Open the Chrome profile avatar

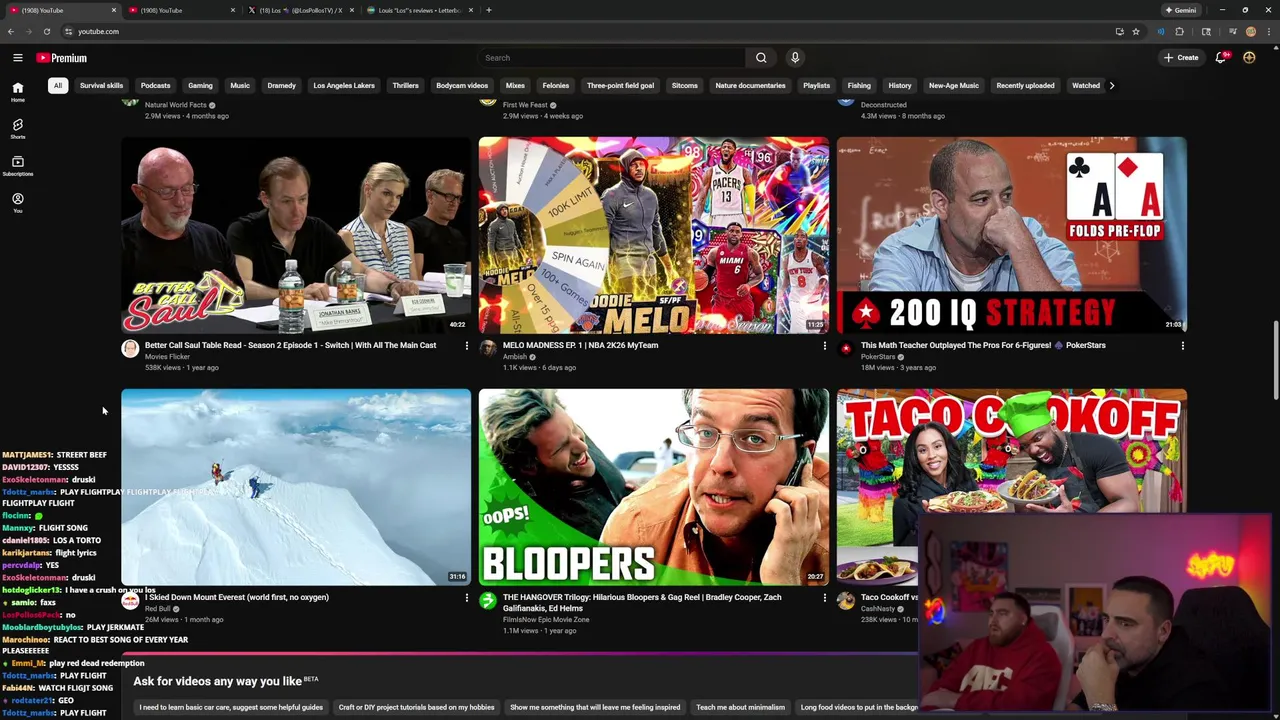tap(1250, 31)
